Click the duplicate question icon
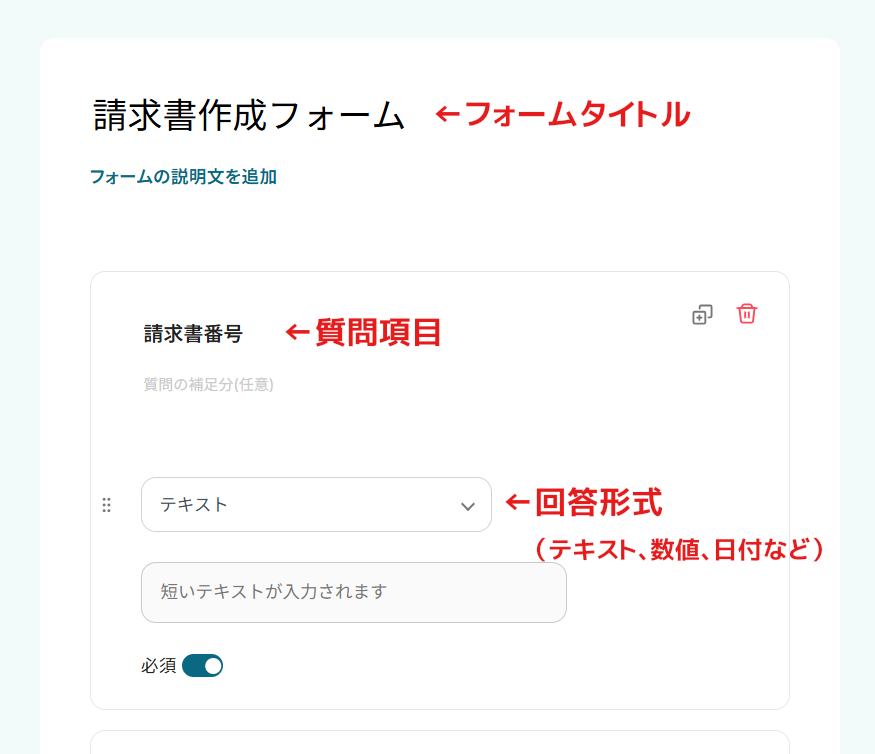Screen dimensions: 875x754 703,314
